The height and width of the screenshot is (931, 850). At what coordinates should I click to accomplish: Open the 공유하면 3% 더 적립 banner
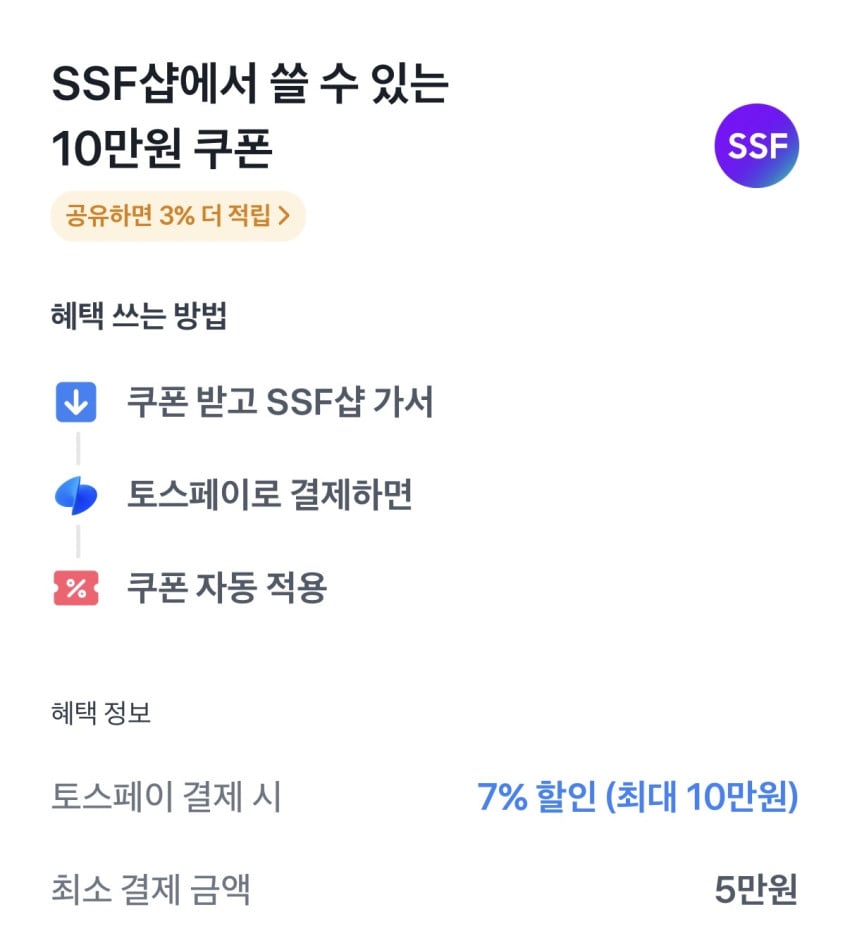pos(177,215)
